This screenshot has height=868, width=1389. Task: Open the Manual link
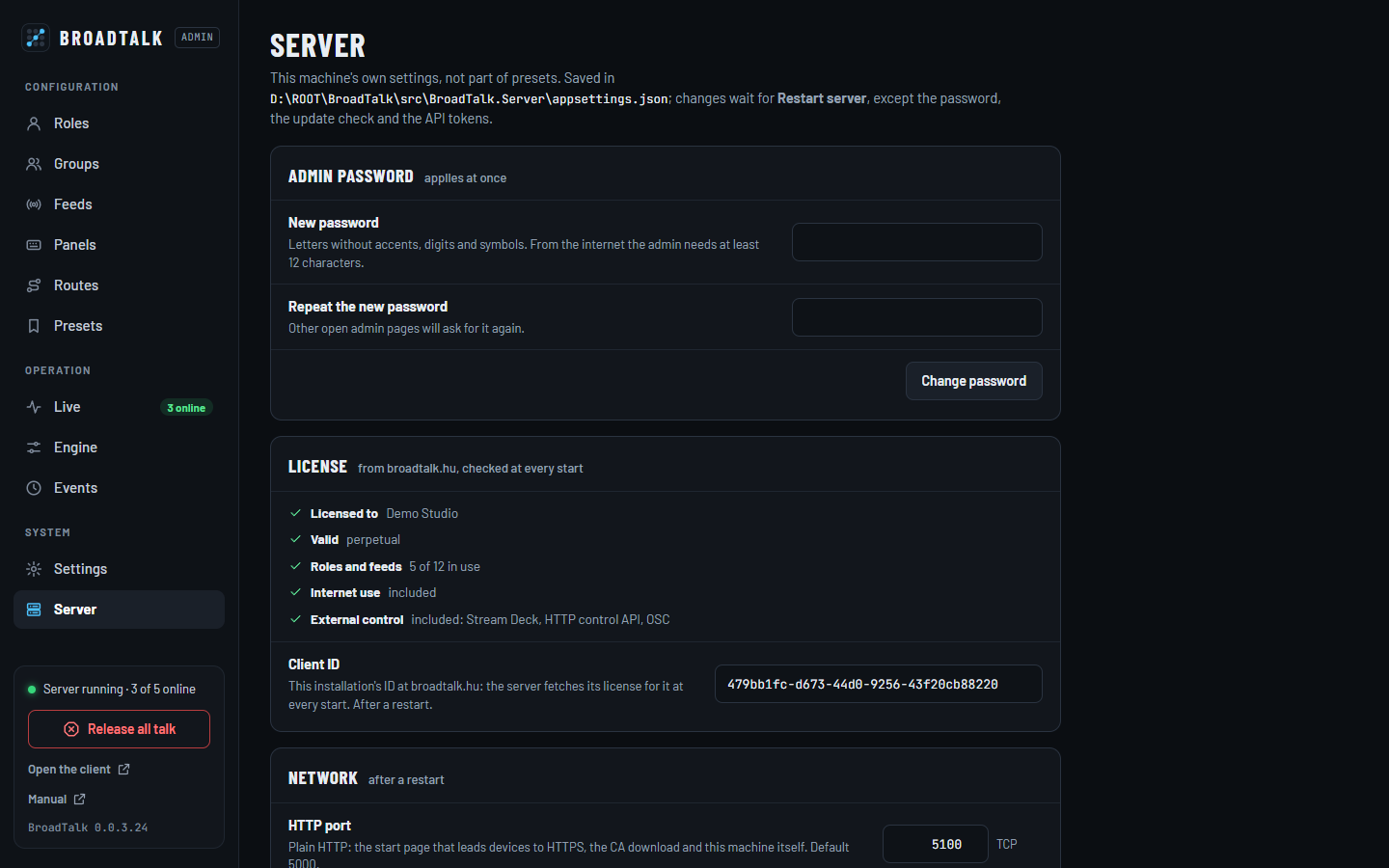coord(57,800)
